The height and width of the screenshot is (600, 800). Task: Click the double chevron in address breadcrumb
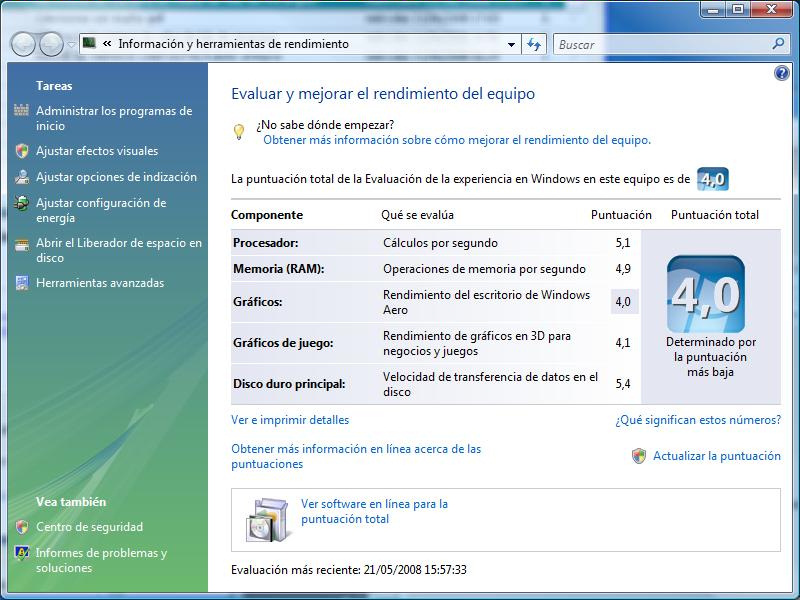[106, 44]
